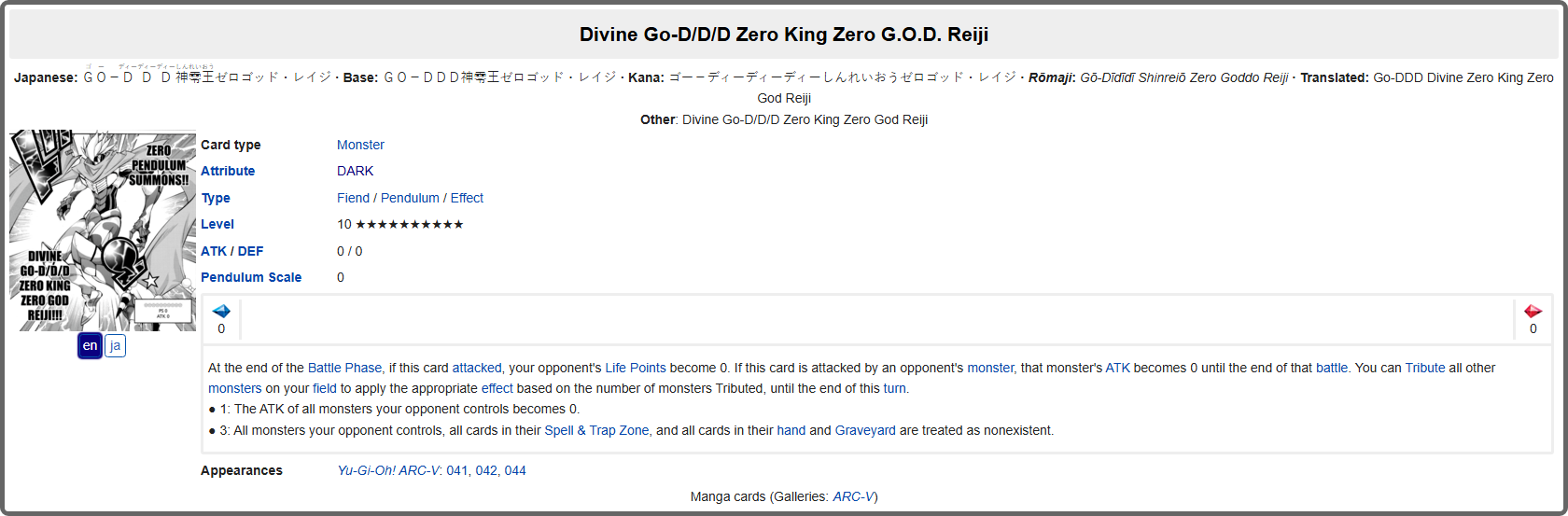Open the manga card image thumbnail

pyautogui.click(x=103, y=230)
